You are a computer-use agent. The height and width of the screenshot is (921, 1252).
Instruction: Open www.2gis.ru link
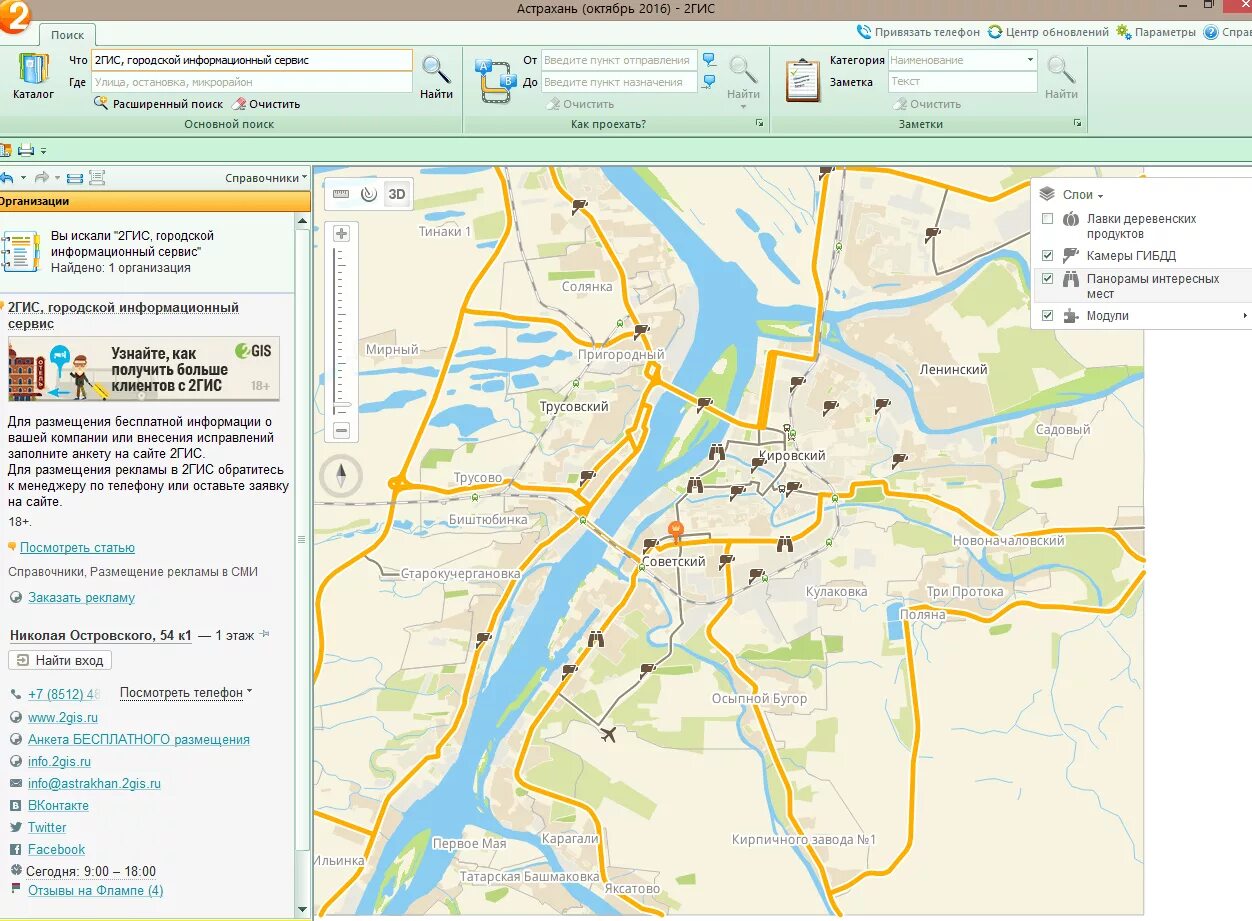(63, 718)
